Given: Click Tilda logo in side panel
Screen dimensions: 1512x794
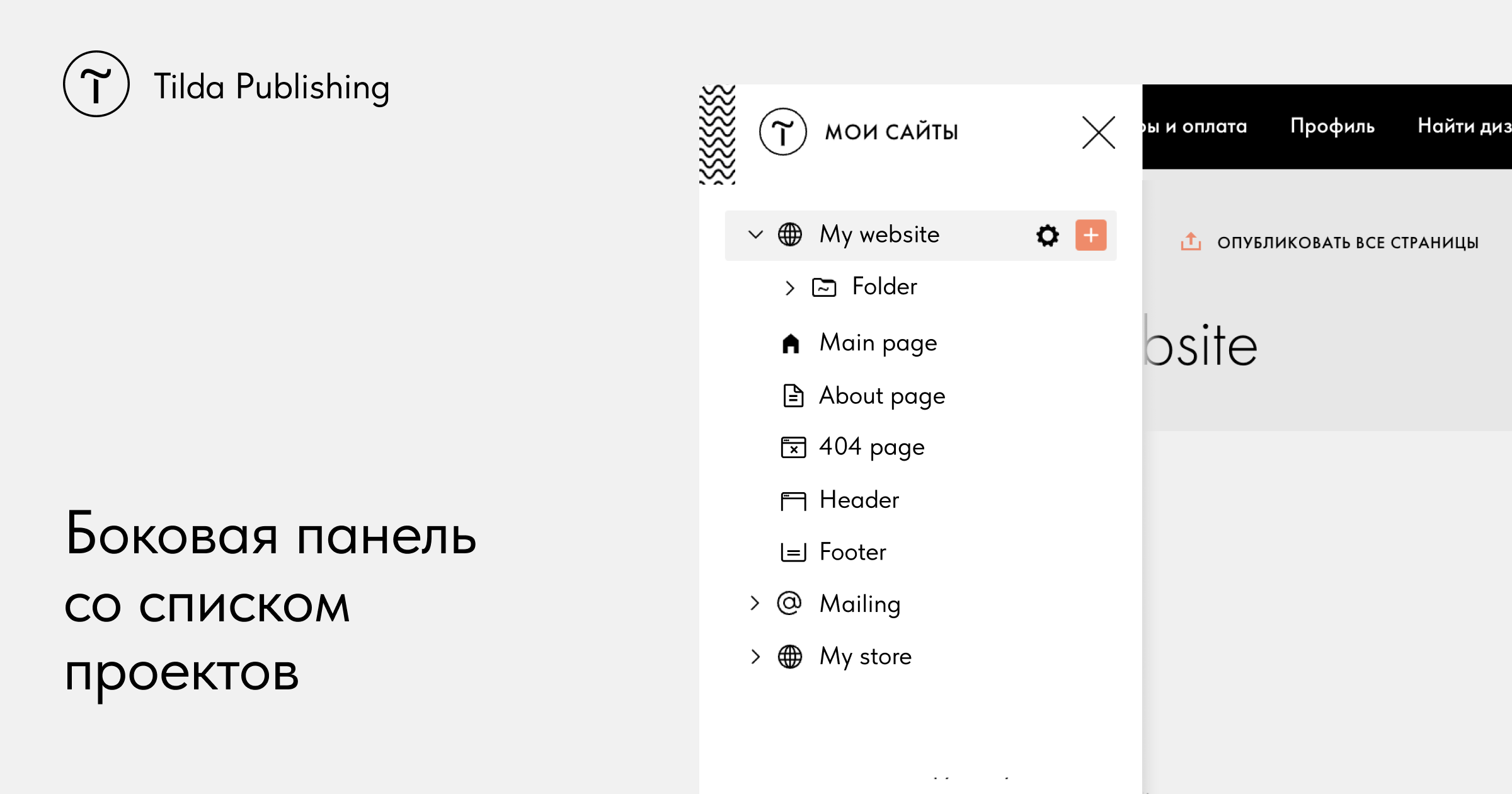Looking at the screenshot, I should pos(782,132).
